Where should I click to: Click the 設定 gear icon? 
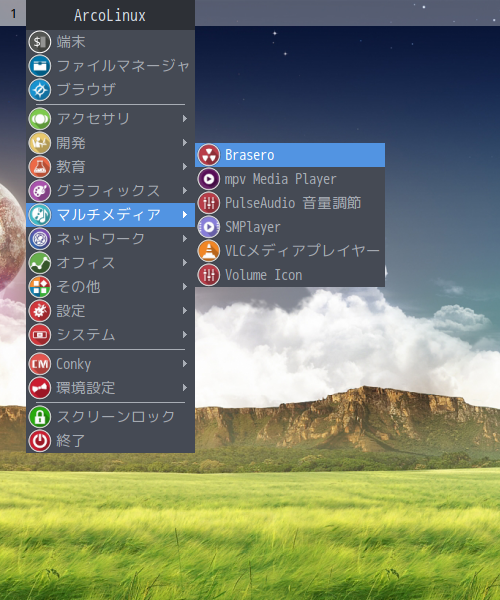pyautogui.click(x=40, y=311)
